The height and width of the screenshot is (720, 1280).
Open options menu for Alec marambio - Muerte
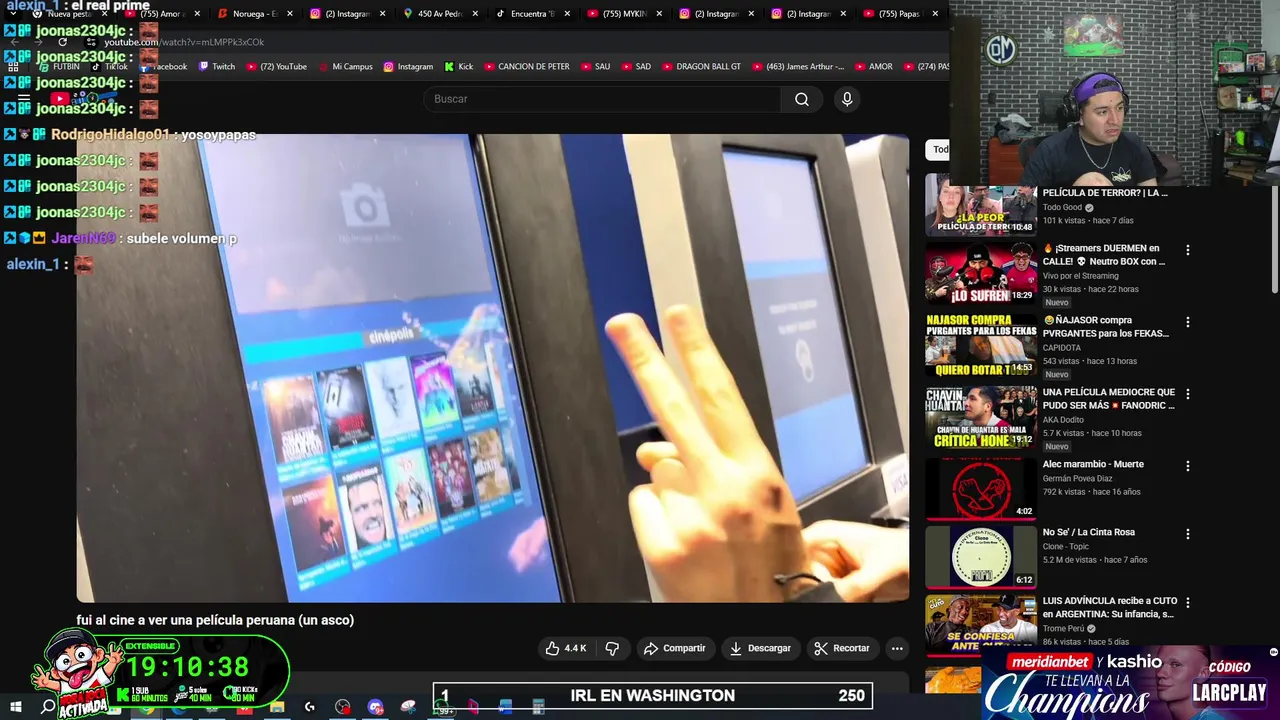click(x=1188, y=466)
